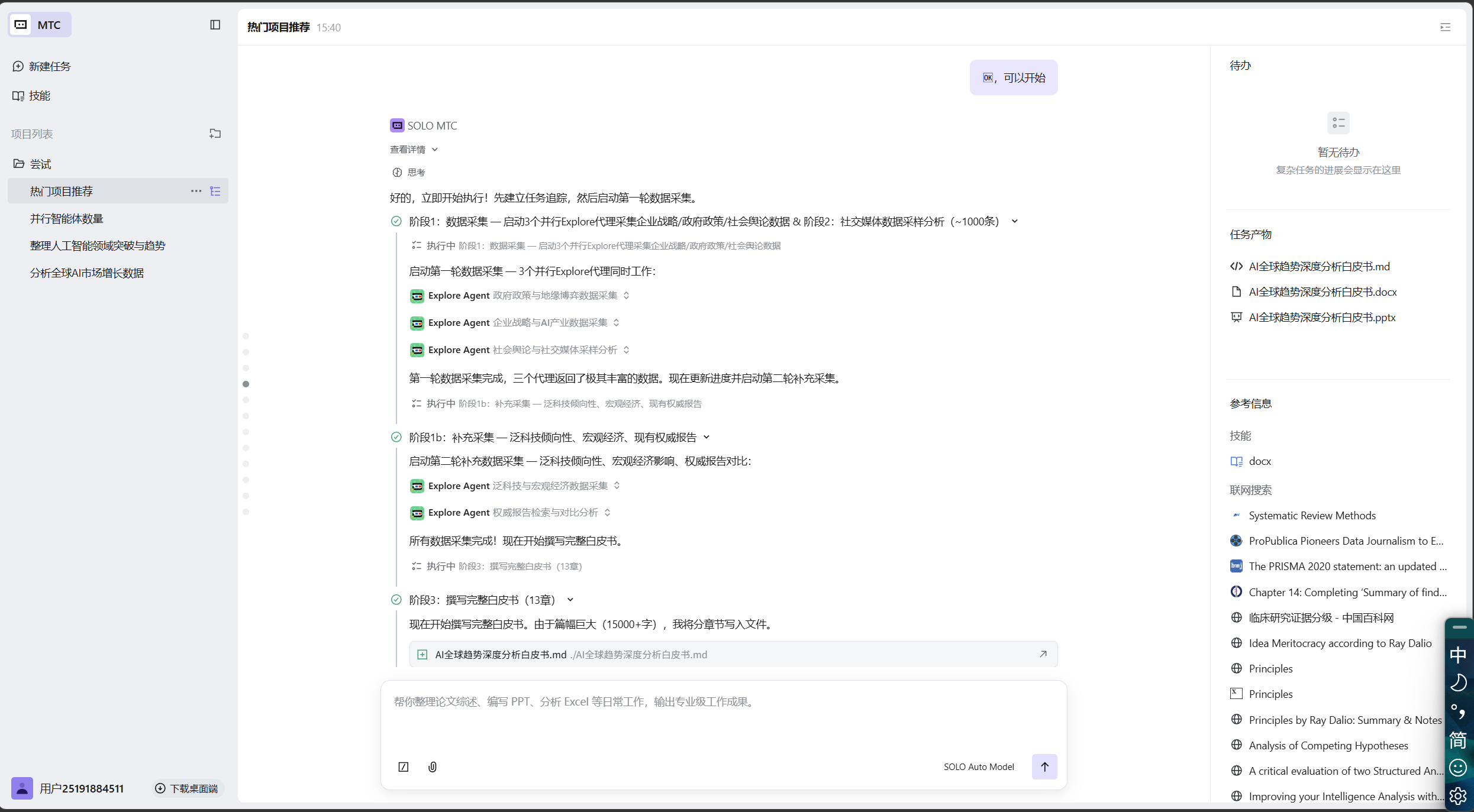This screenshot has height=812, width=1474.
Task: Click the slash command icon in input box
Action: tap(404, 766)
